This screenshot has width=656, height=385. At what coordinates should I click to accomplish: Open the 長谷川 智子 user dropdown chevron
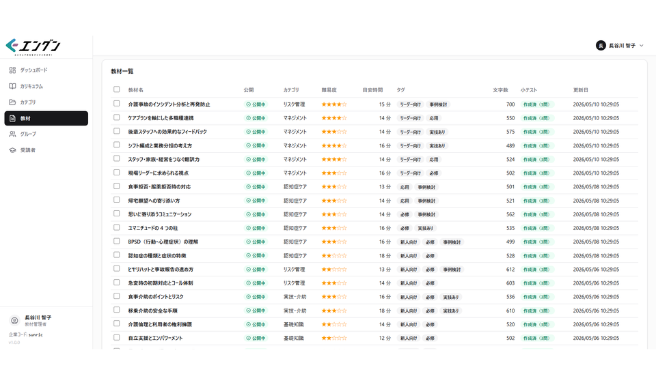(641, 46)
